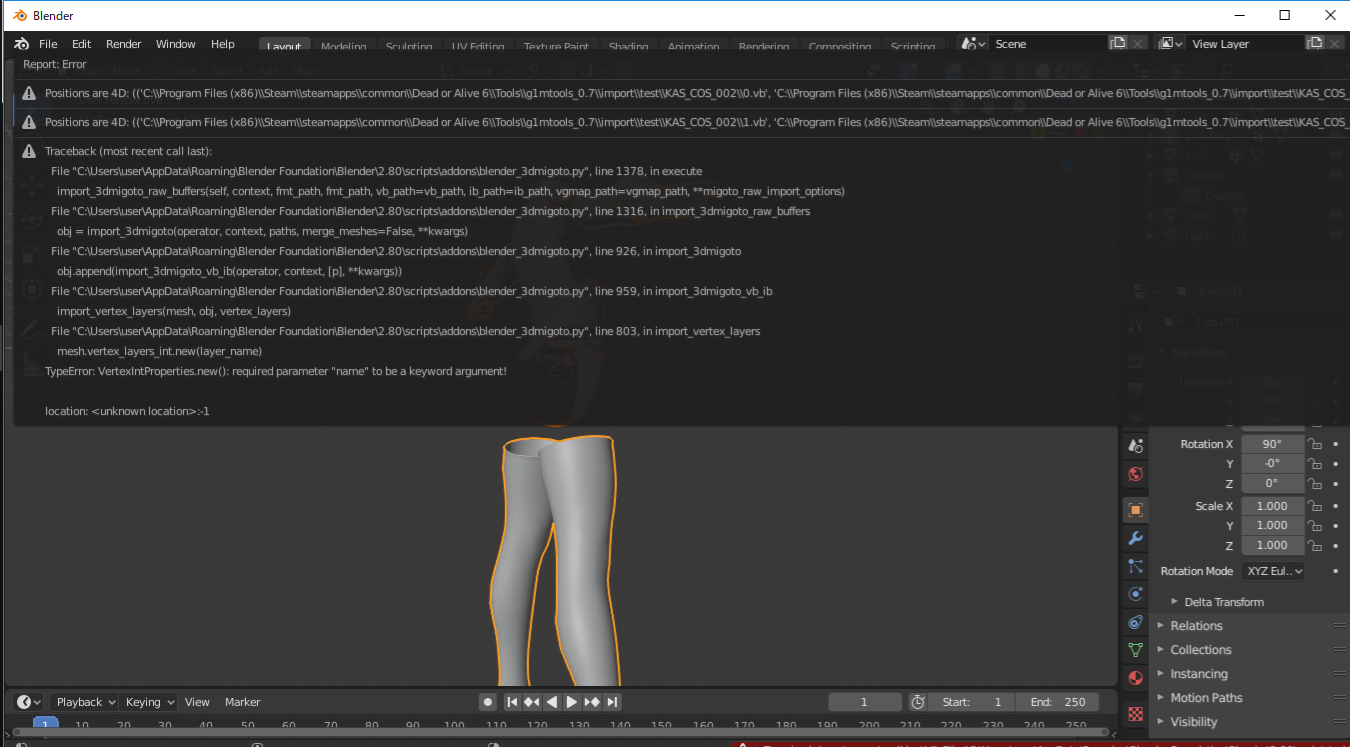Open the Help menu
Image resolution: width=1350 pixels, height=747 pixels.
click(x=223, y=44)
